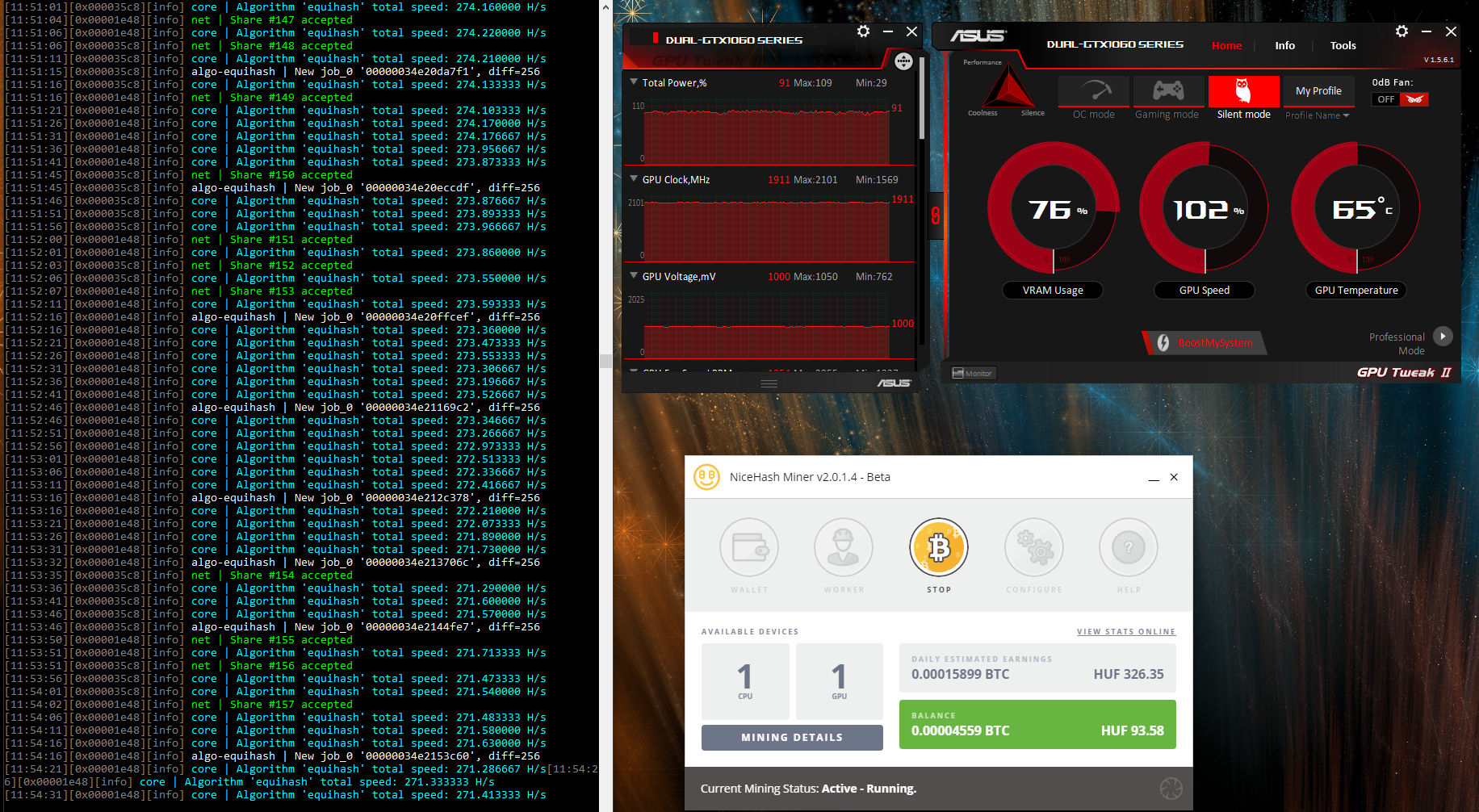Click the Performance triangle chart
This screenshot has height=812, width=1479.
tap(1008, 86)
